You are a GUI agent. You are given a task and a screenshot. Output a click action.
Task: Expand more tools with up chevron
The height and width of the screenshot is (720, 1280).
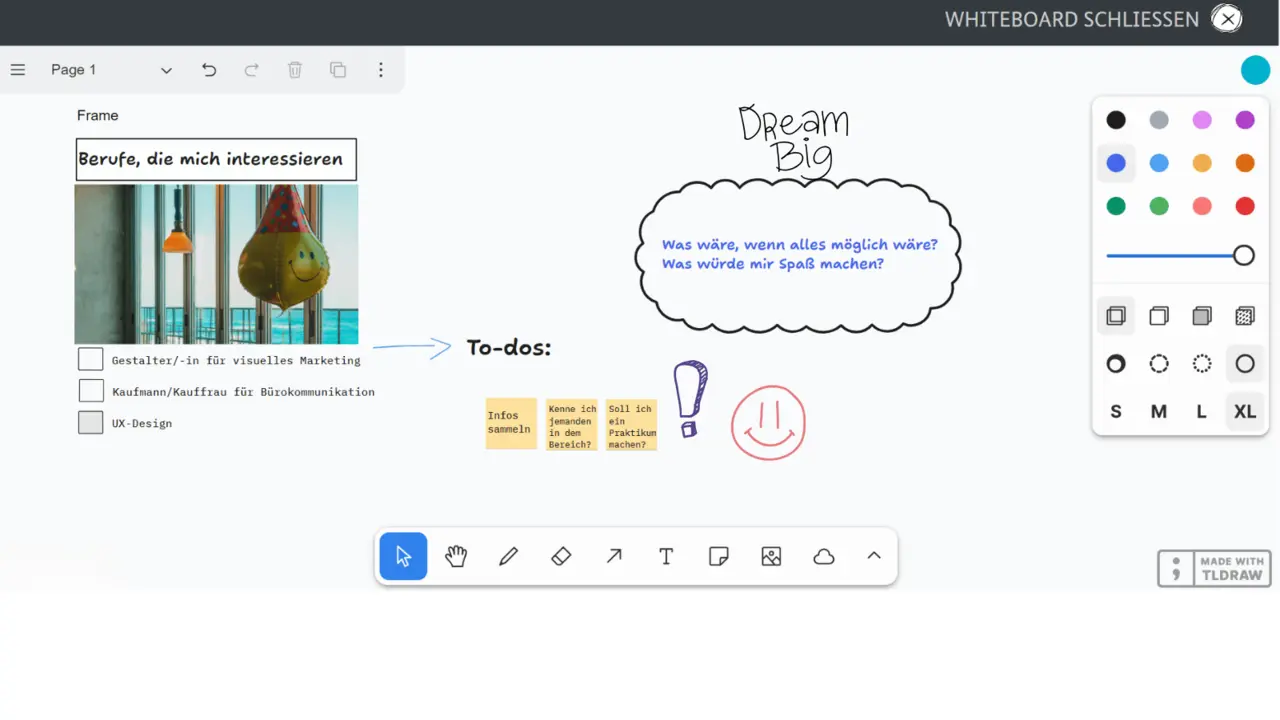pos(874,556)
